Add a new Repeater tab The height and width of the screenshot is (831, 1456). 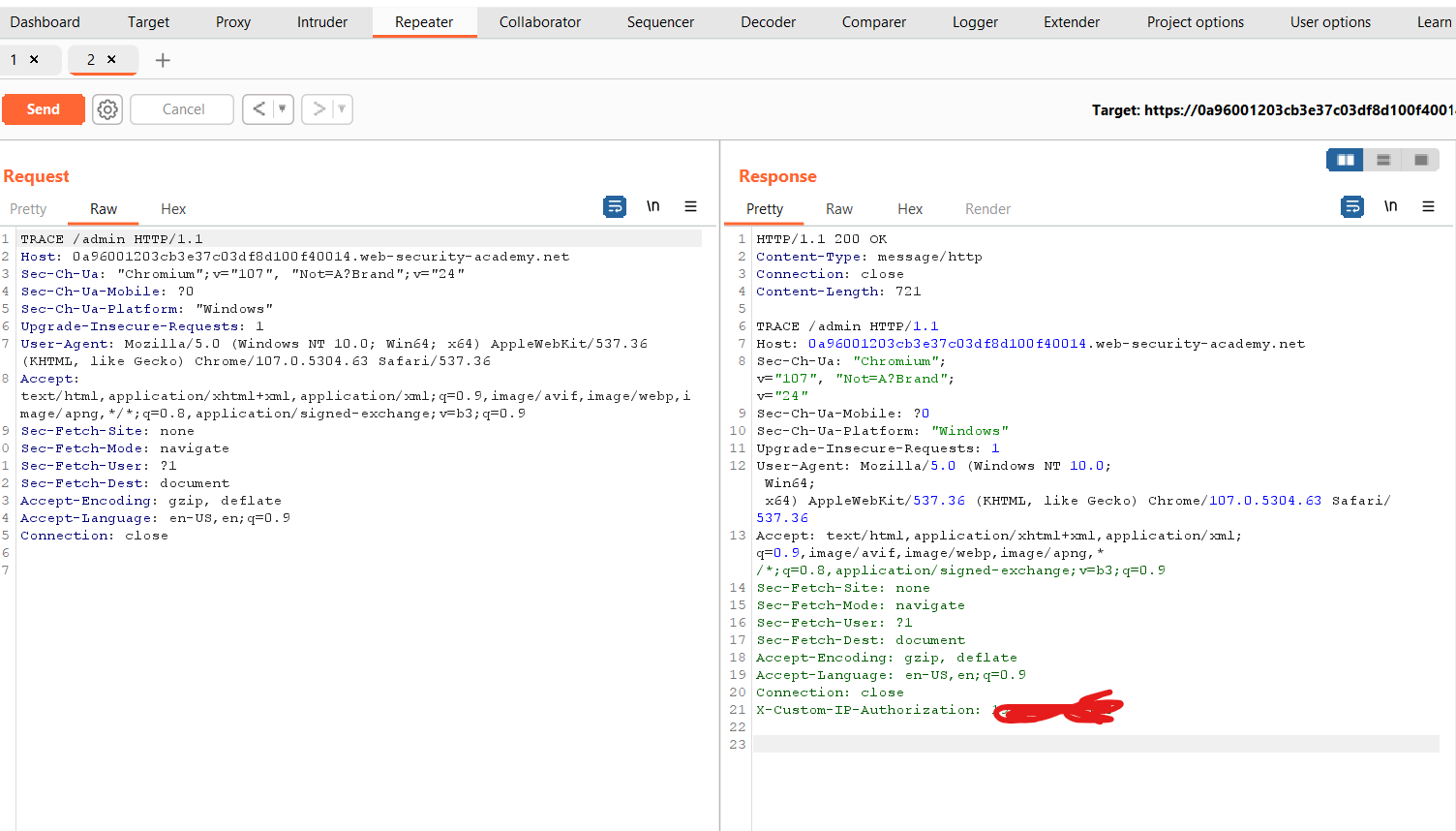(163, 60)
